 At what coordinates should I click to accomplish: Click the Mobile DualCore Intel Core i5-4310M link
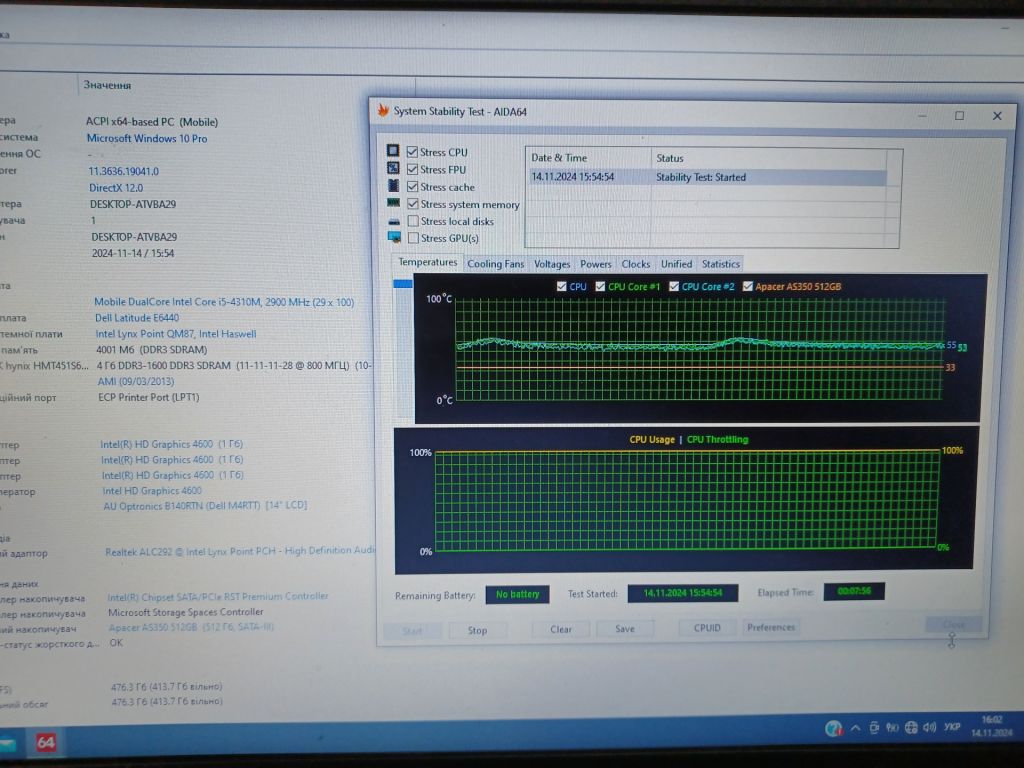(224, 302)
